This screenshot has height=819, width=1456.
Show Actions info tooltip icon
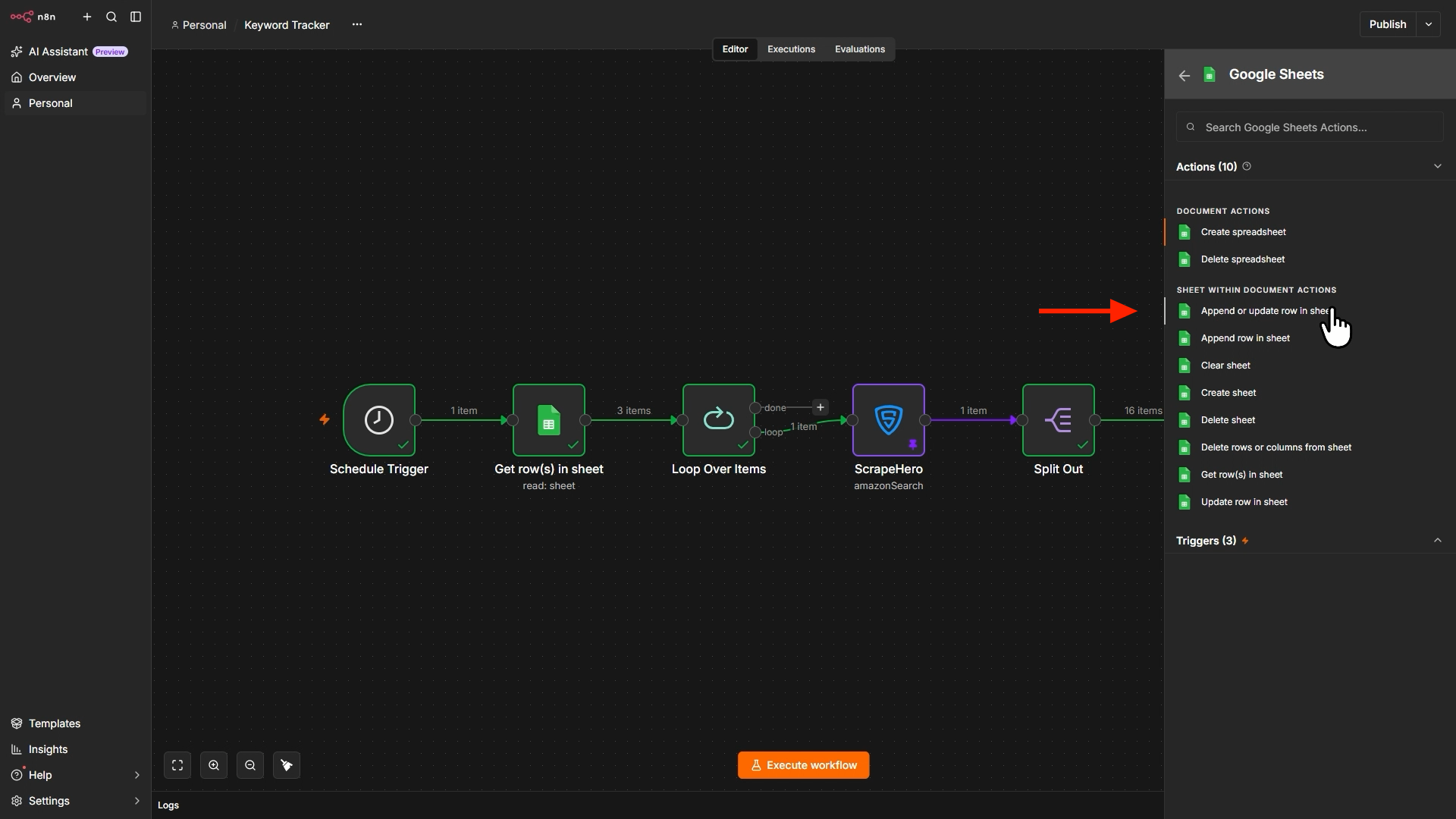(1247, 166)
